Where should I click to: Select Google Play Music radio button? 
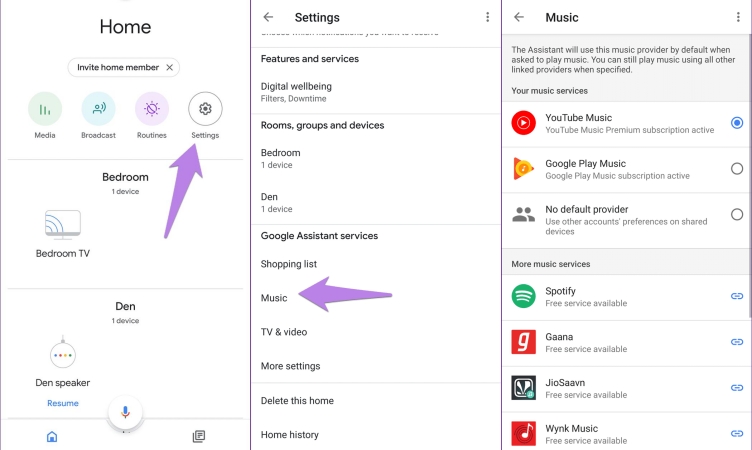coord(737,168)
